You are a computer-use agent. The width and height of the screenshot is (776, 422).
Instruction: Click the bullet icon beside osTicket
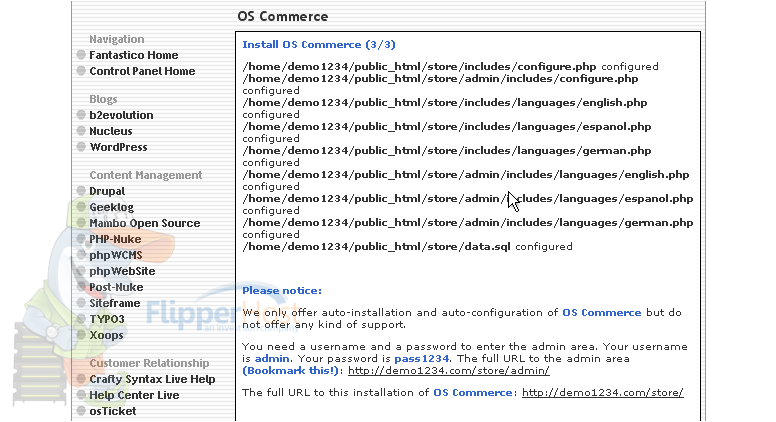81,411
